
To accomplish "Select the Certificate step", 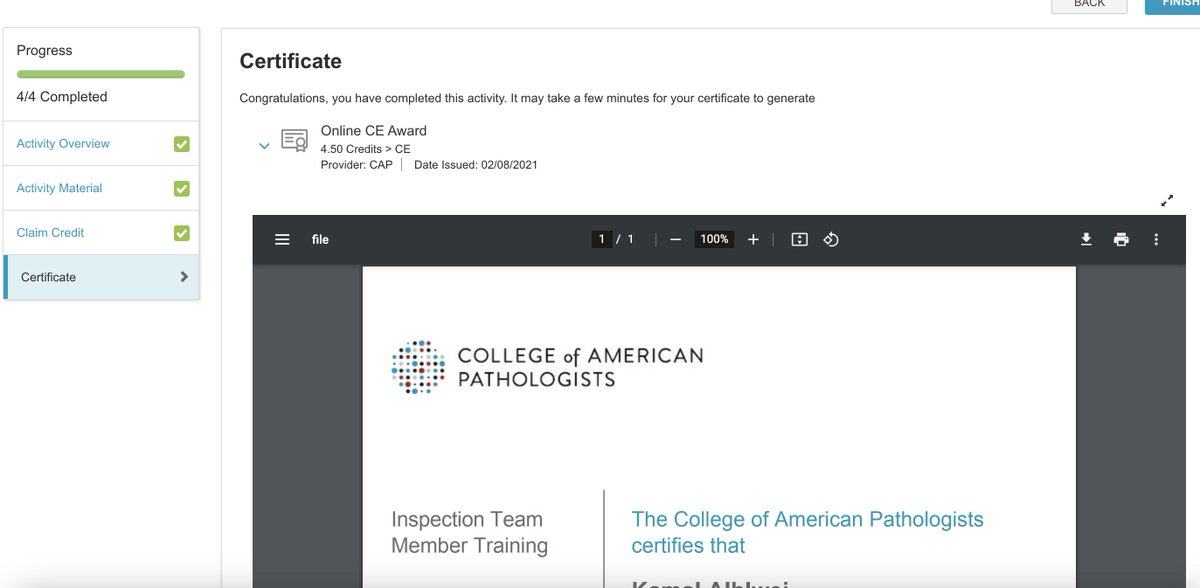I will point(102,277).
